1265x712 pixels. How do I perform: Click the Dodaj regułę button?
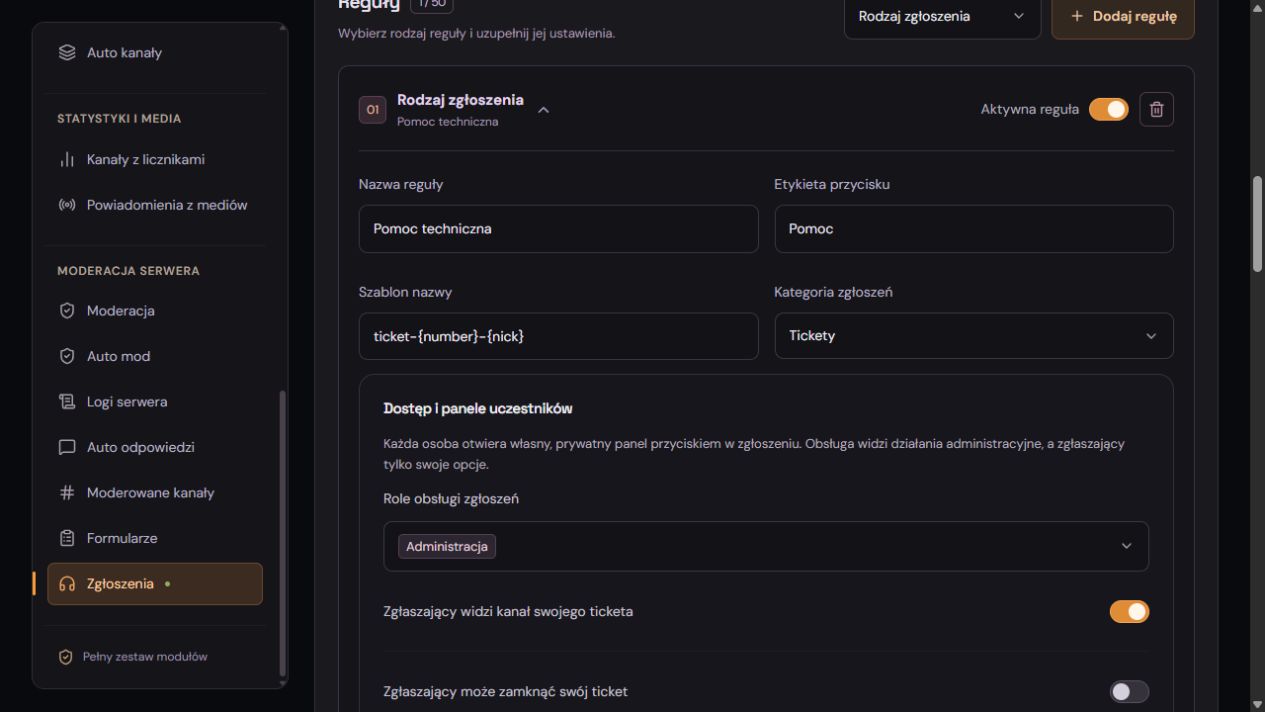[1123, 17]
